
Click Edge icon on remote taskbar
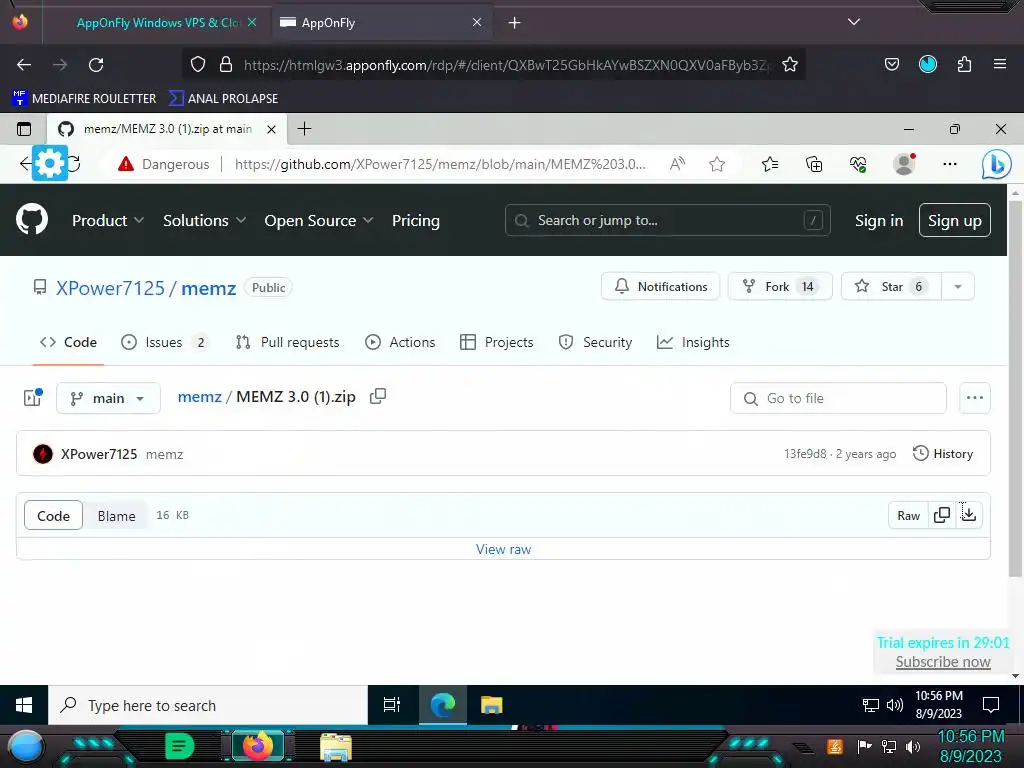coord(443,705)
